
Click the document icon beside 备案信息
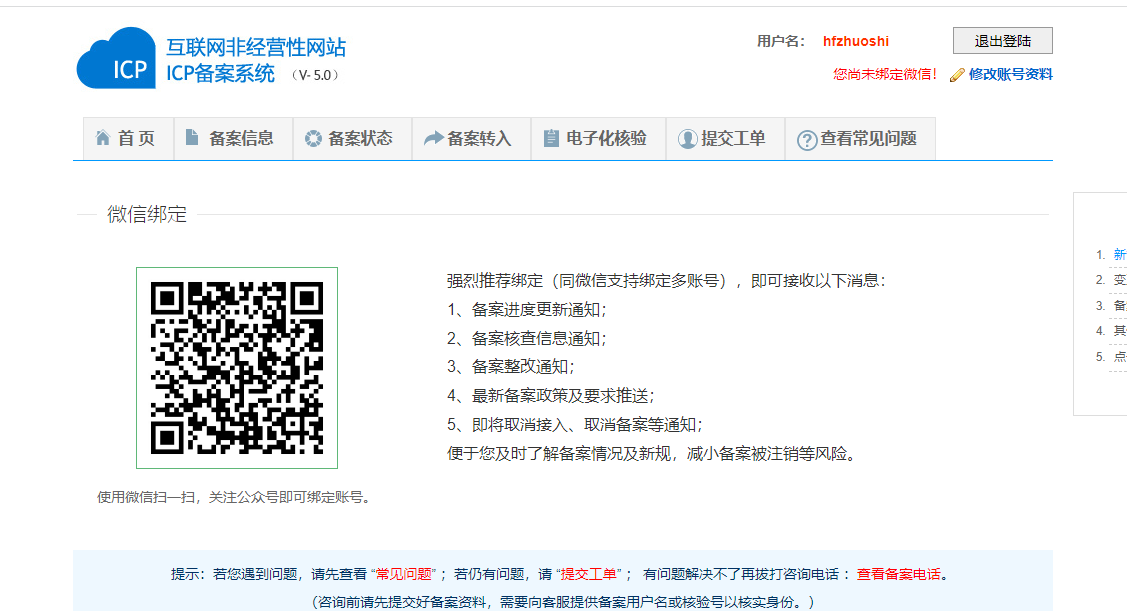click(x=192, y=137)
